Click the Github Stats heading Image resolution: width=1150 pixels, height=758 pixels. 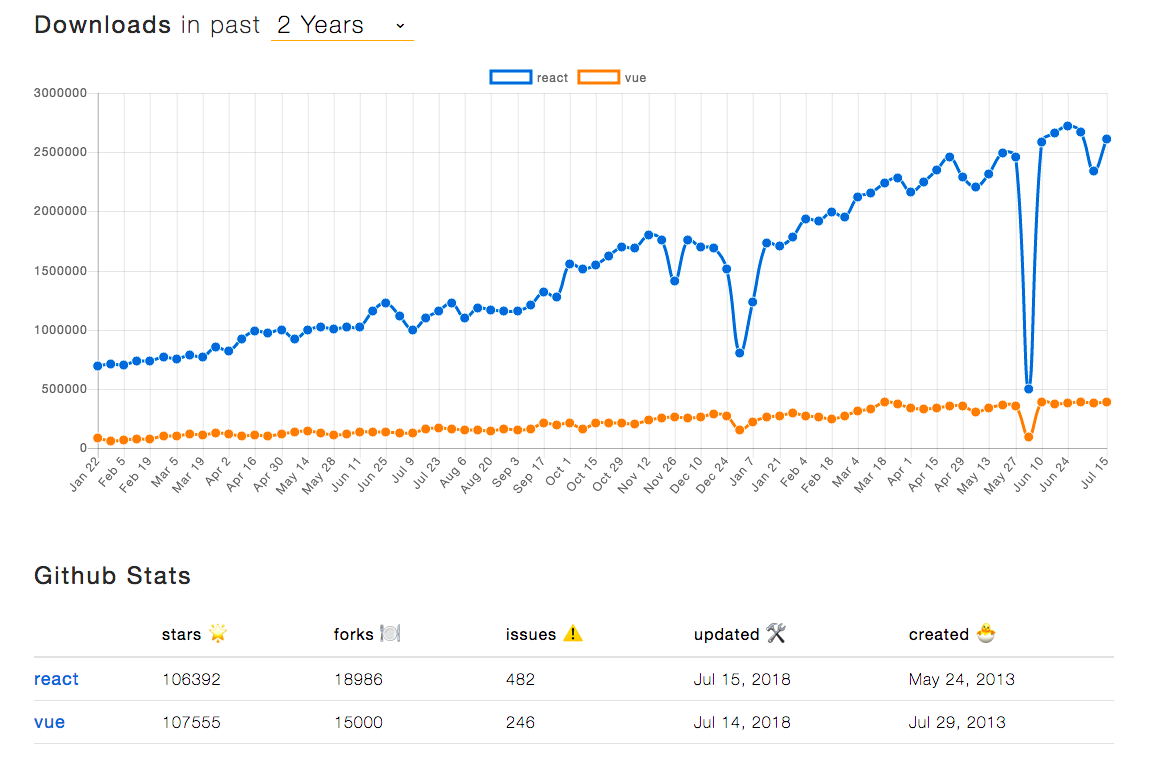112,576
